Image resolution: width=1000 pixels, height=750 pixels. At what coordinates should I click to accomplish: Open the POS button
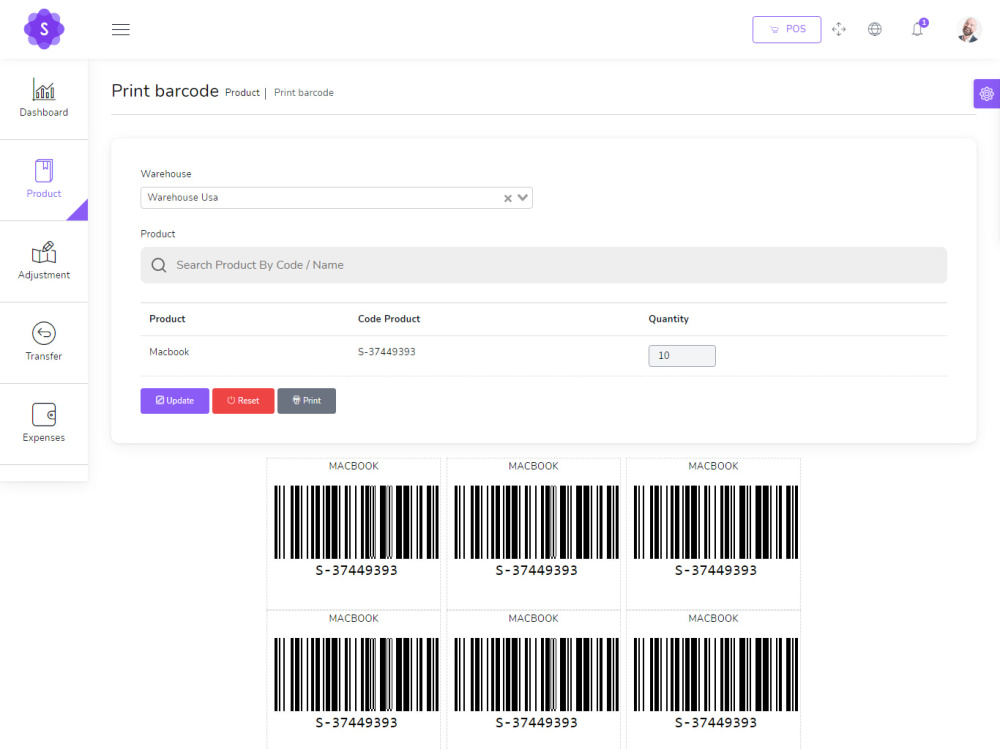point(786,29)
